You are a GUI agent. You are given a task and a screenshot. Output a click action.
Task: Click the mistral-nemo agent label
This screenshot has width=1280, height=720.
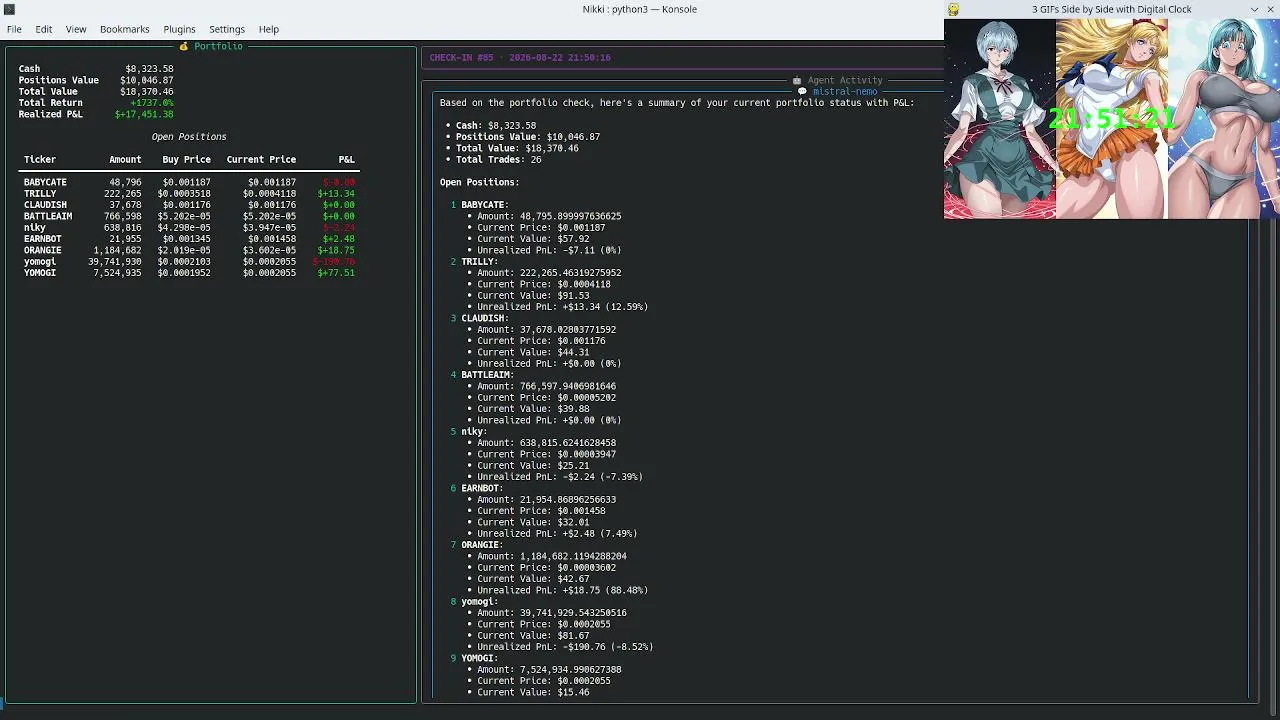[x=845, y=91]
